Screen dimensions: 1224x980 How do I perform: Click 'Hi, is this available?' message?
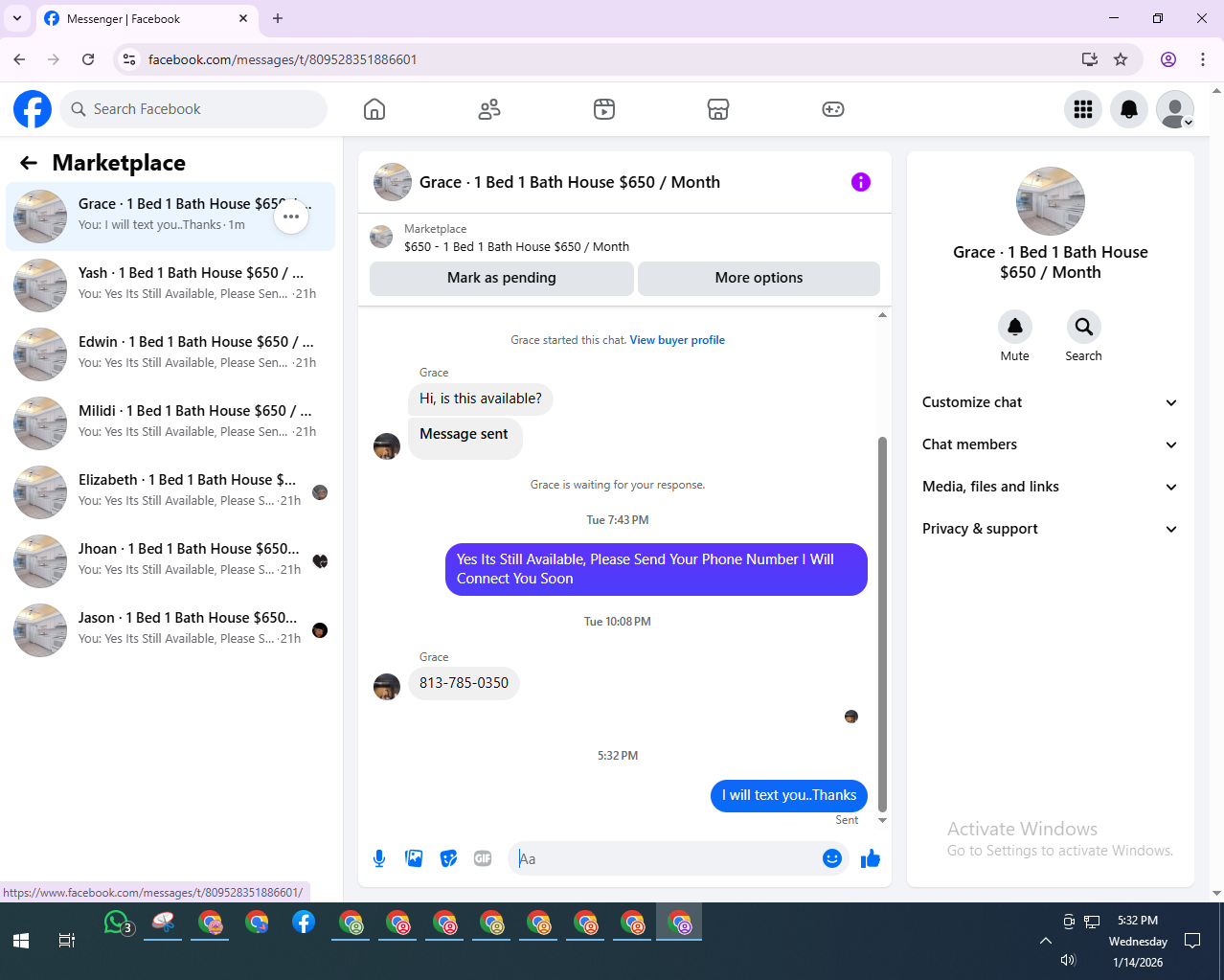point(480,399)
